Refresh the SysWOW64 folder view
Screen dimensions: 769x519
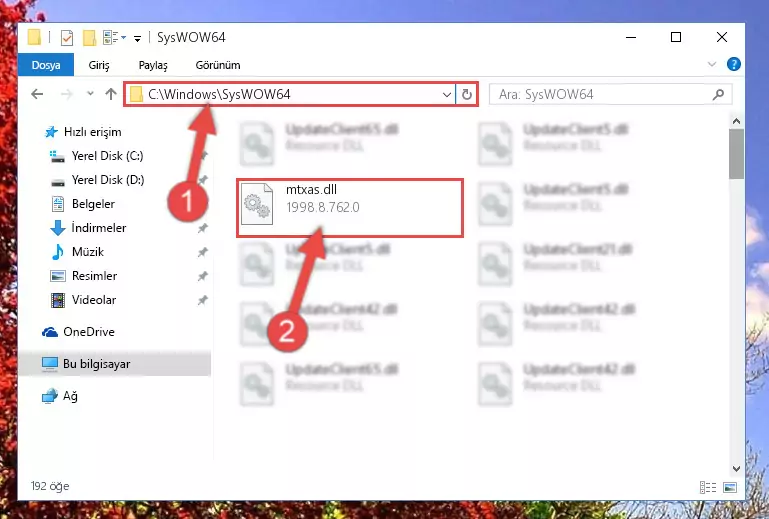tap(466, 94)
